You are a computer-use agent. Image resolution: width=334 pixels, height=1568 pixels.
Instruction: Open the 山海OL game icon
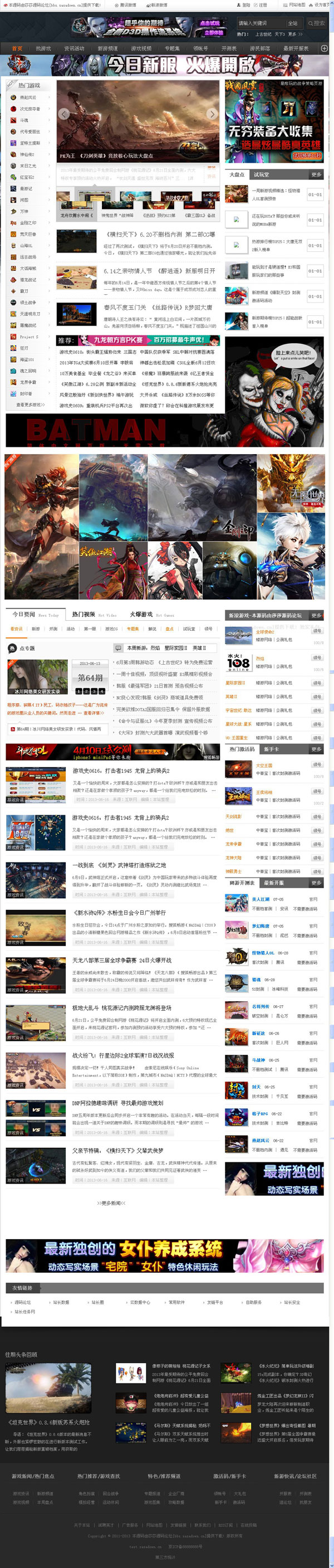(13, 245)
